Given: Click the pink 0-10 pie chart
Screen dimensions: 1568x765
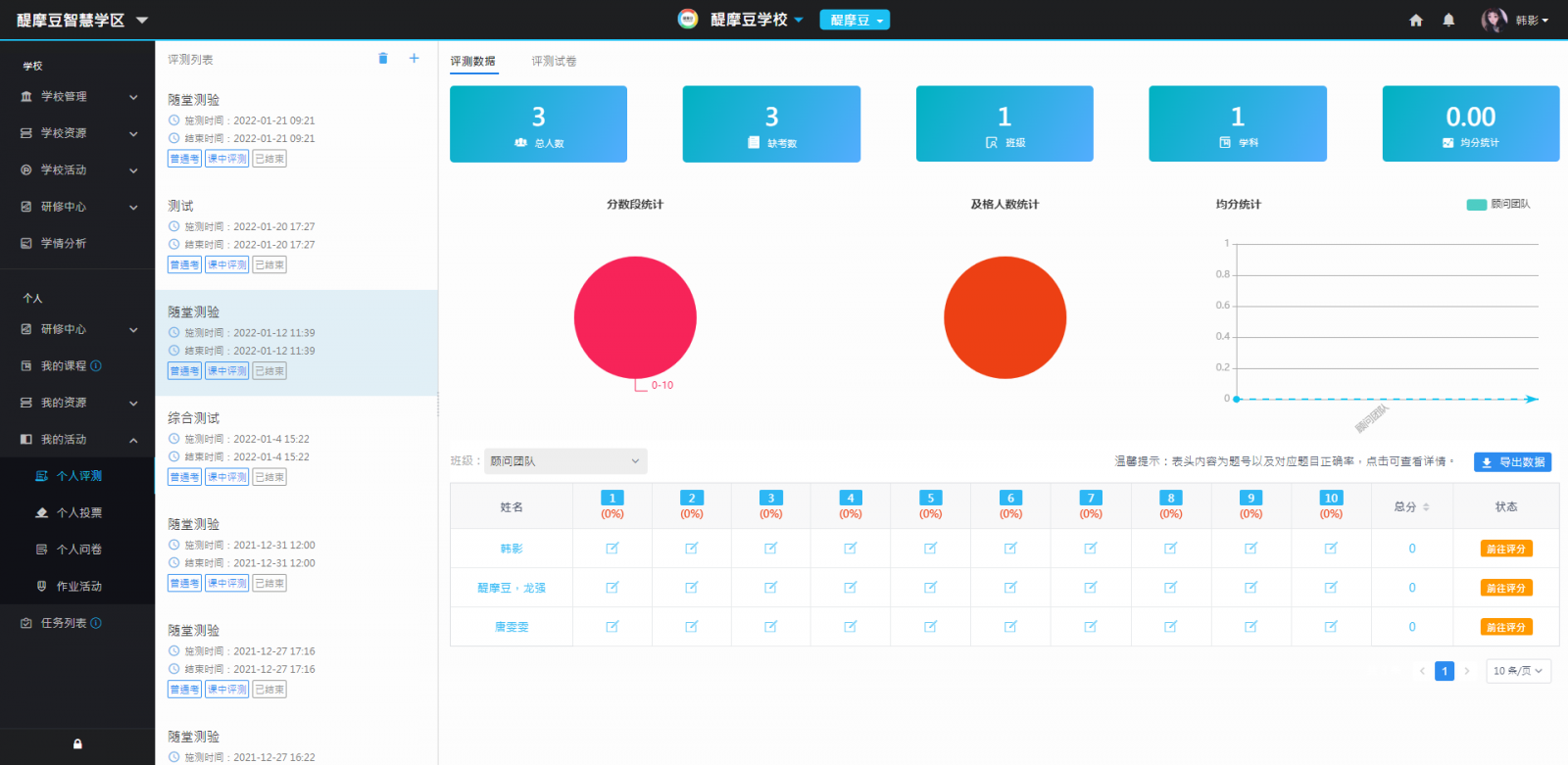Looking at the screenshot, I should [x=635, y=317].
